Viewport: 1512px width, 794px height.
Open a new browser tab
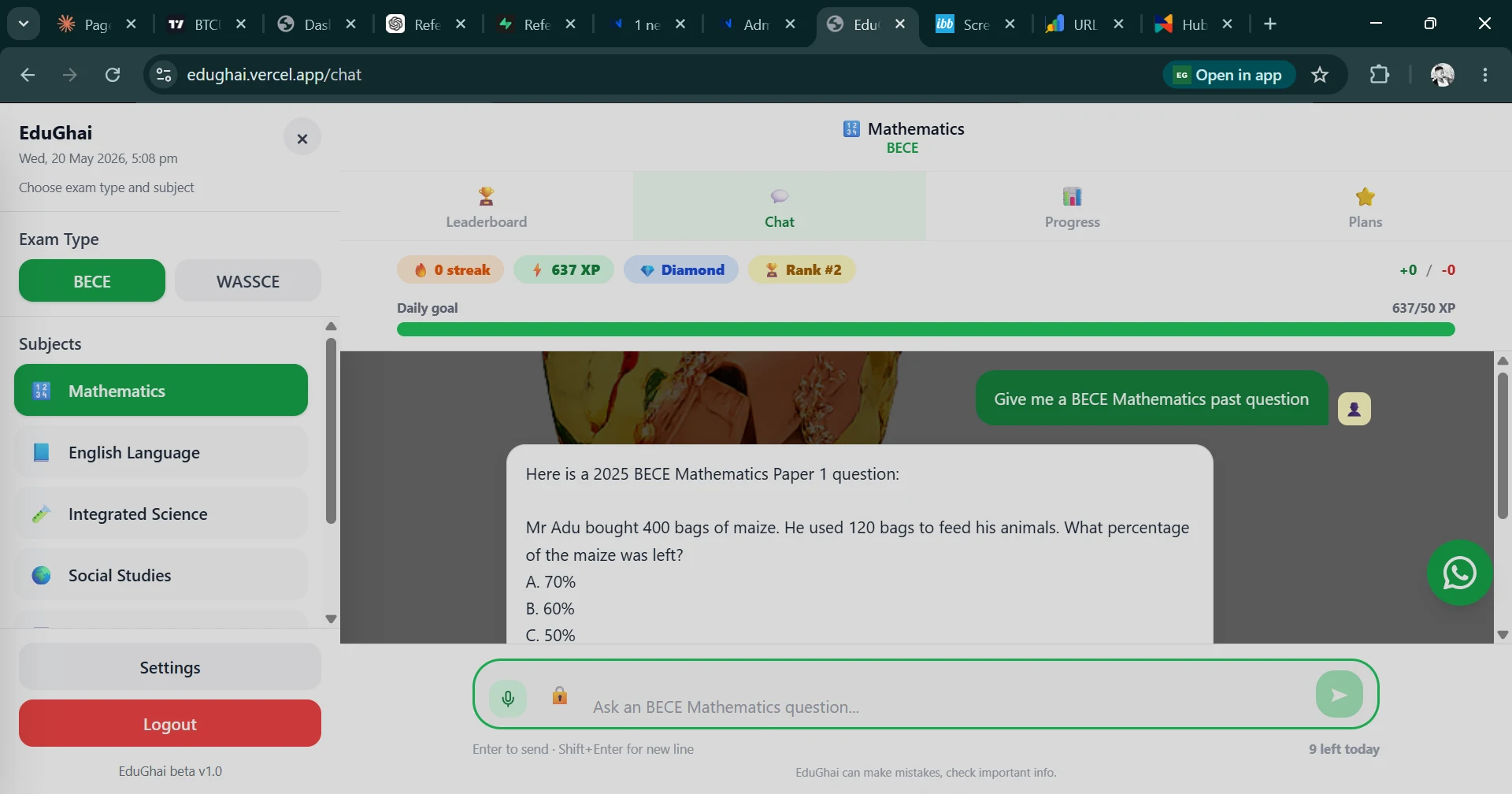[x=1270, y=24]
